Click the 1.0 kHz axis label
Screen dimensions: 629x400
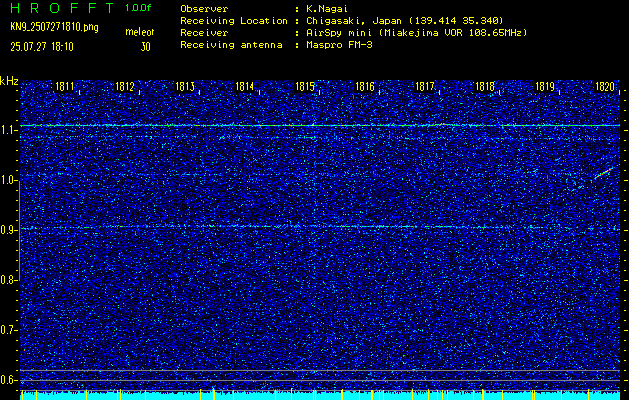pos(8,181)
